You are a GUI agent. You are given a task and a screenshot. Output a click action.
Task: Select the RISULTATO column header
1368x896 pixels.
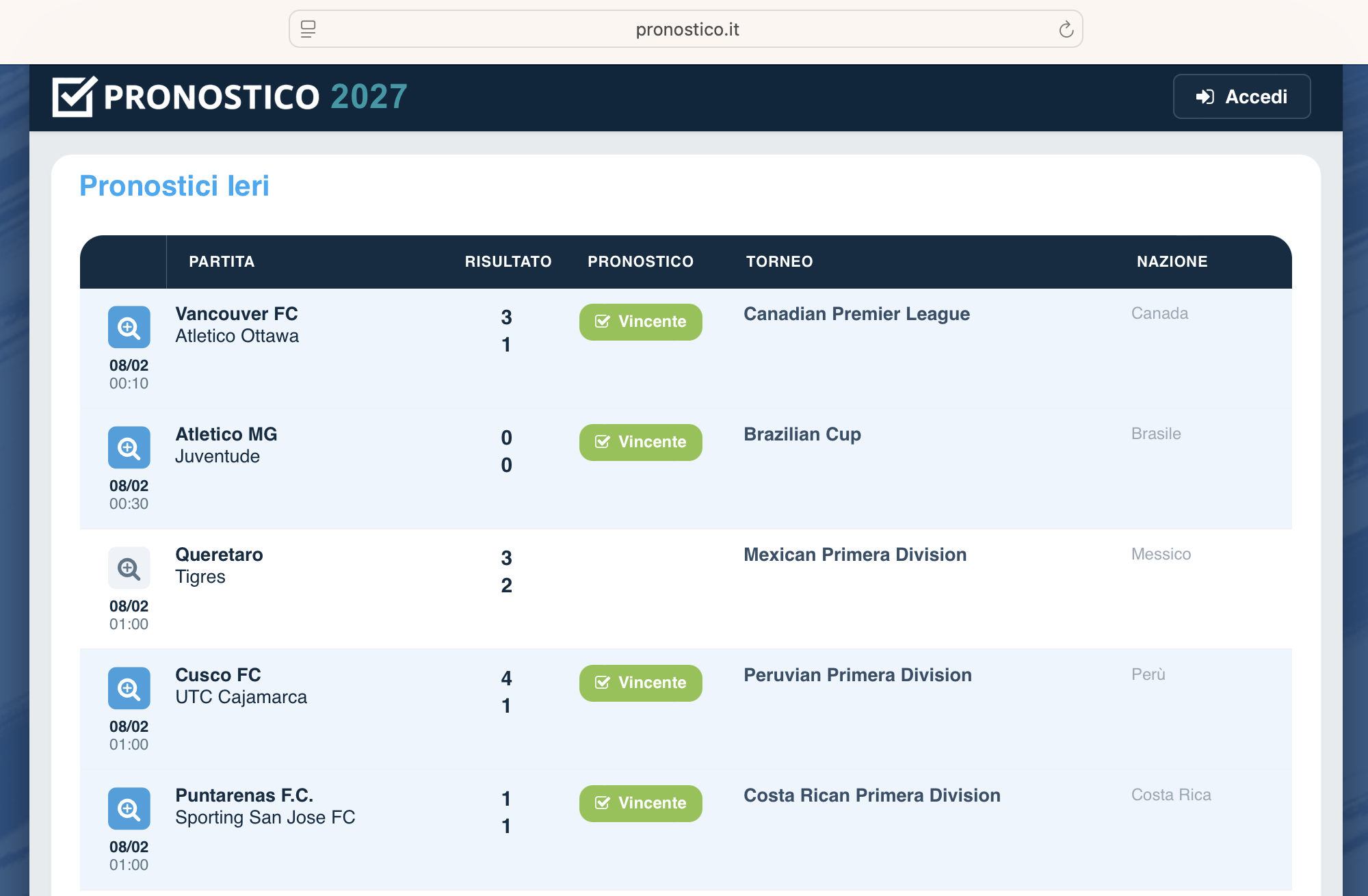point(508,262)
